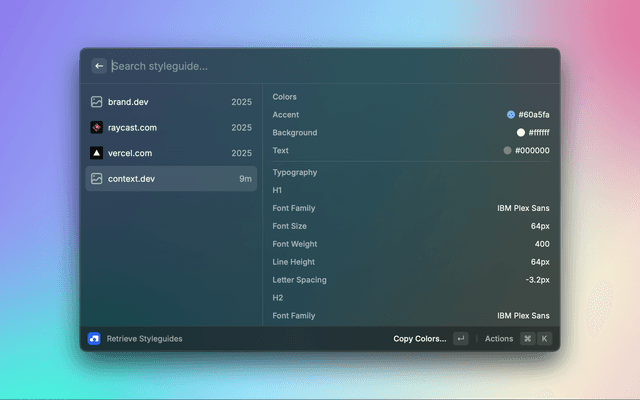Click the raycast.com logo icon
Screen dimensions: 640x400
pyautogui.click(x=96, y=127)
